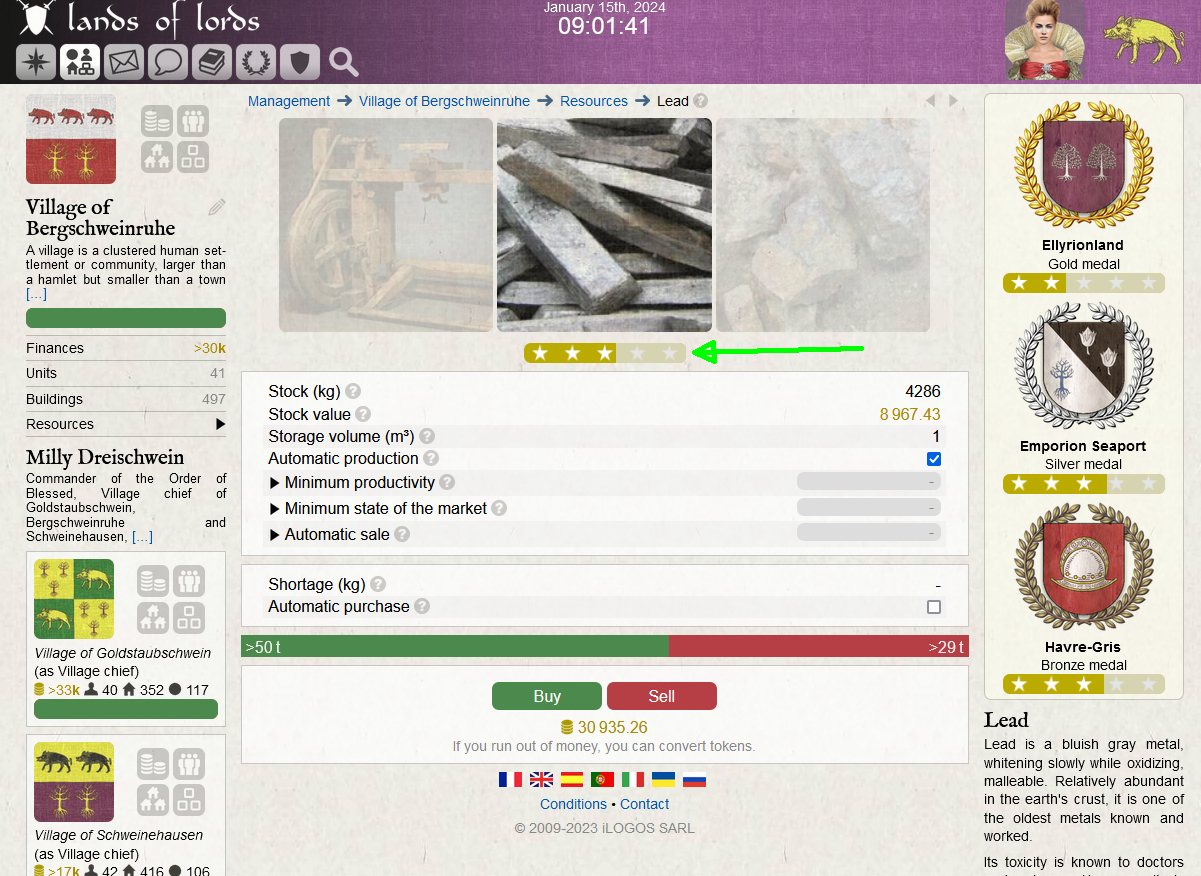Expand Milly Dreischwein titles ellipsis
Screen dimensions: 1201x876
(142, 537)
